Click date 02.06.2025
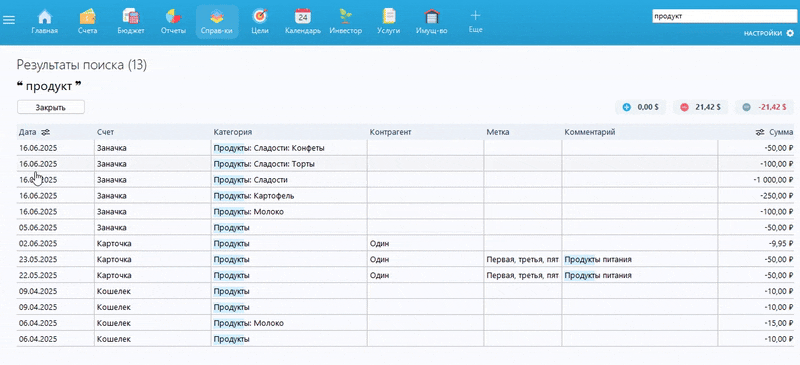The height and width of the screenshot is (365, 800). coord(38,243)
